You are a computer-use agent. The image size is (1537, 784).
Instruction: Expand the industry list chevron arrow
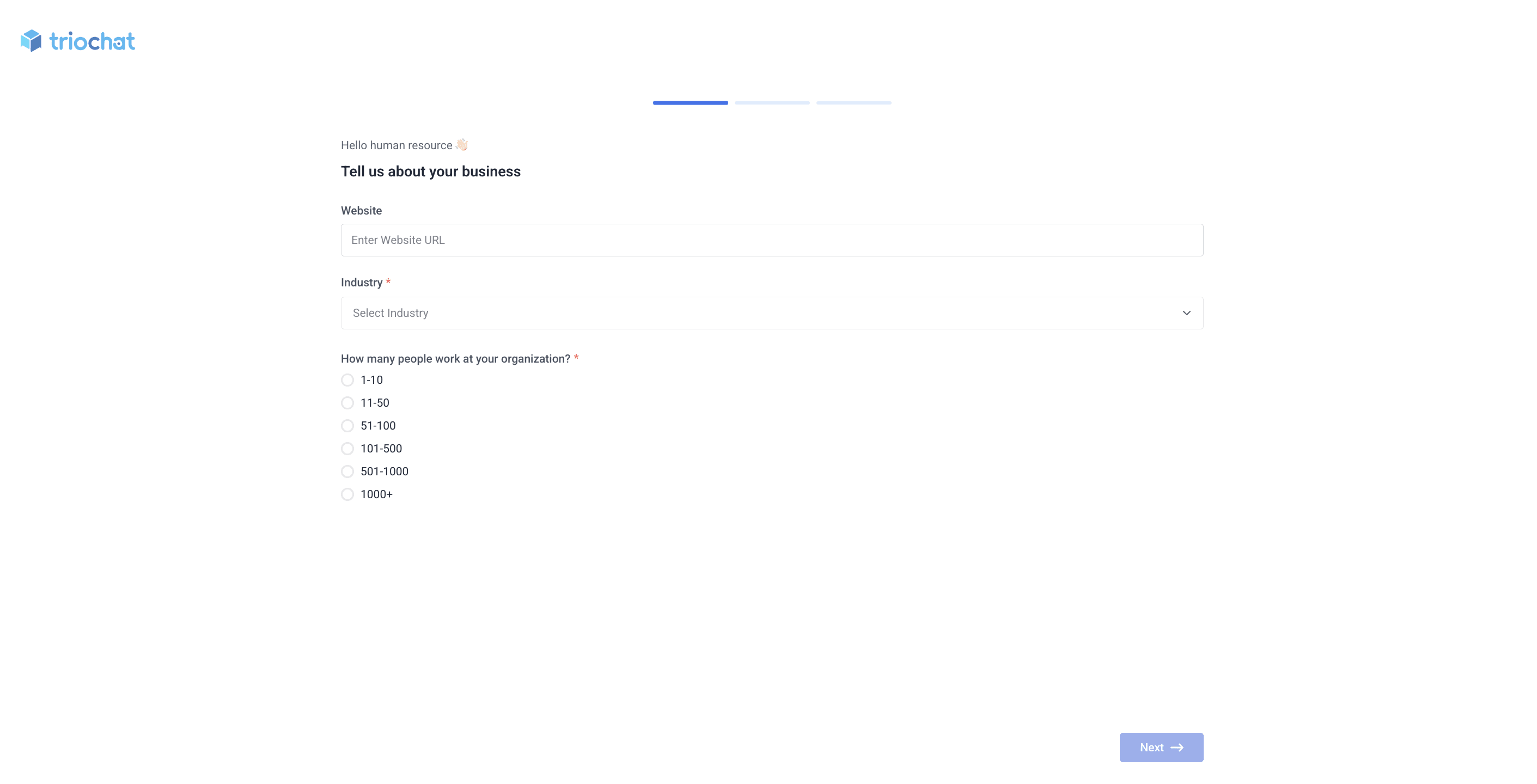point(1186,313)
